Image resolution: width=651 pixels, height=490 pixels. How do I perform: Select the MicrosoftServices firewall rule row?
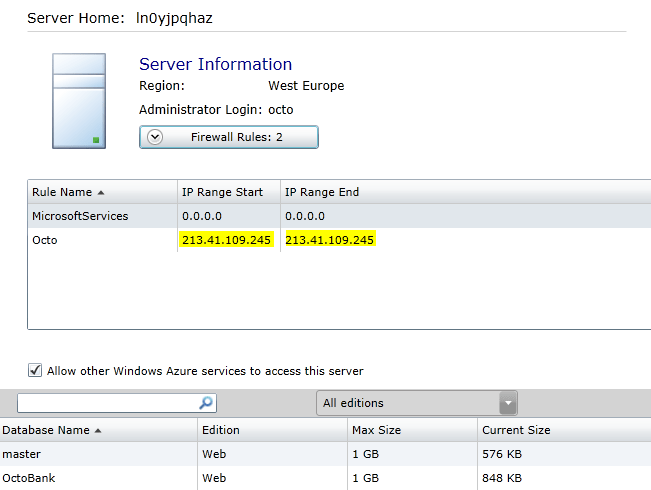[80, 216]
